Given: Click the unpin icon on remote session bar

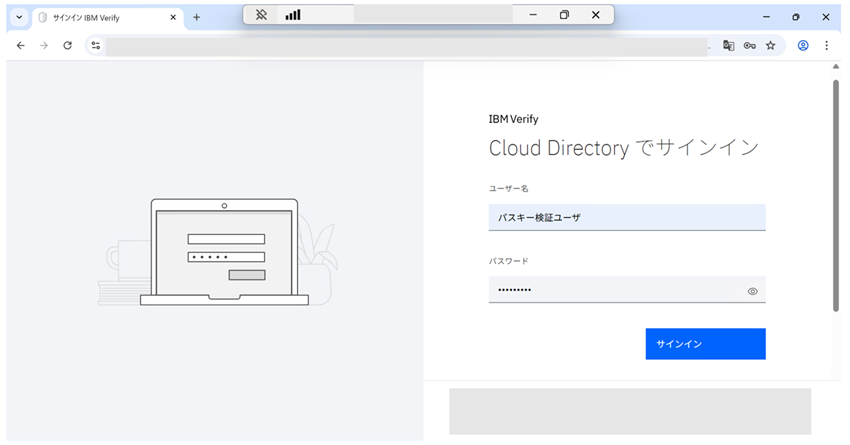Looking at the screenshot, I should (261, 15).
